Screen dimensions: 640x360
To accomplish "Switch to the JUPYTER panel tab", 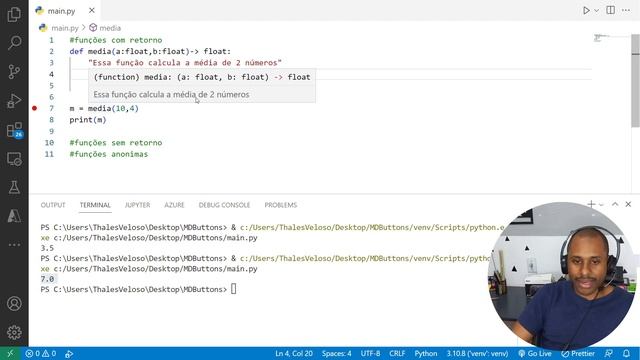I will coord(138,205).
